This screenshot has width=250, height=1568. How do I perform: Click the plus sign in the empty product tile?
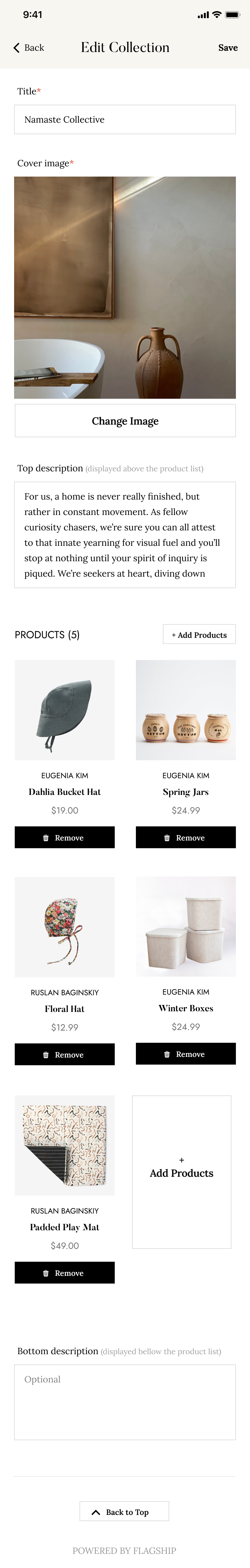181,1160
